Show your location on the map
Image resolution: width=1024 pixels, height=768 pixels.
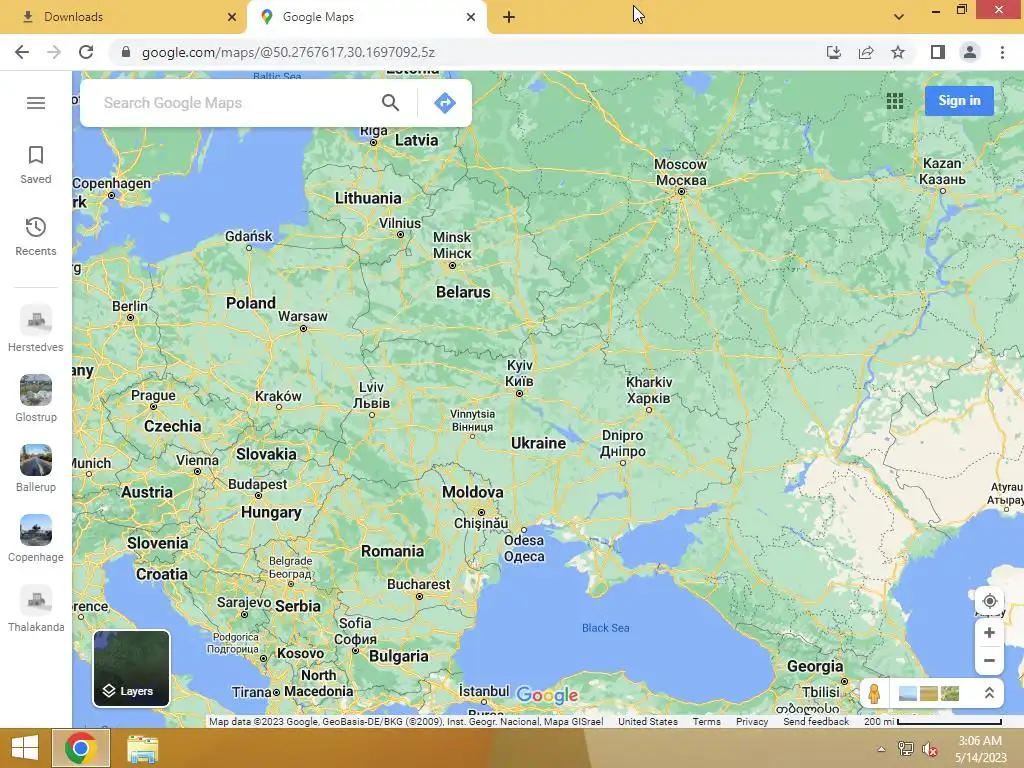click(989, 601)
